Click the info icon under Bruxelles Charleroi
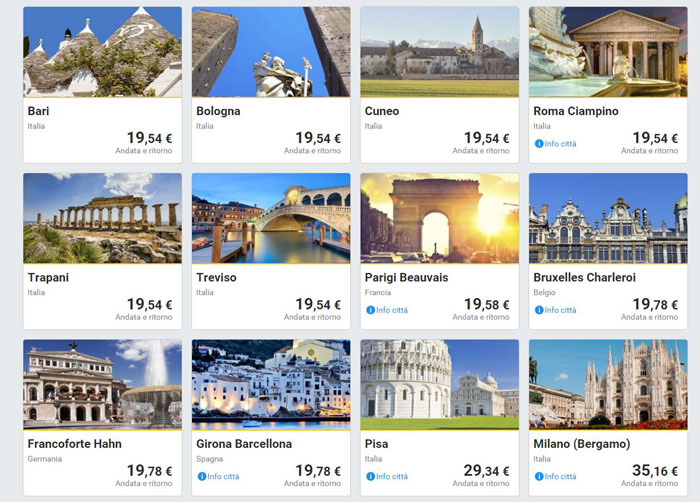 (539, 310)
